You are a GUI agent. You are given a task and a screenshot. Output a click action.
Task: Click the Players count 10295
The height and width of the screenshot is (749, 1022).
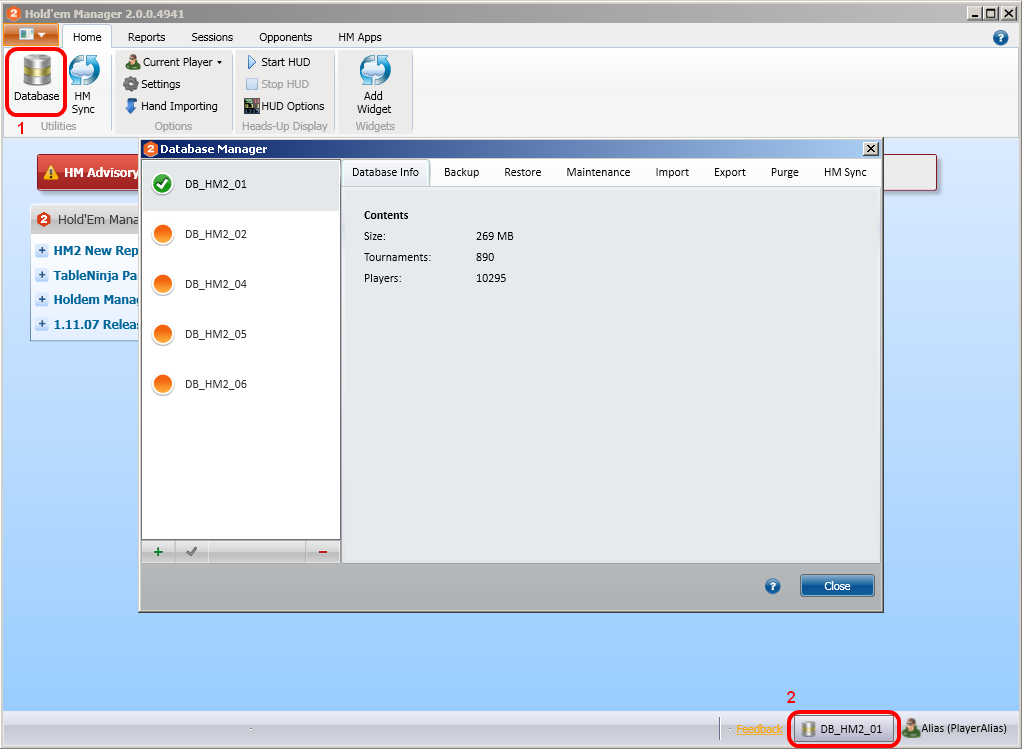tap(491, 278)
